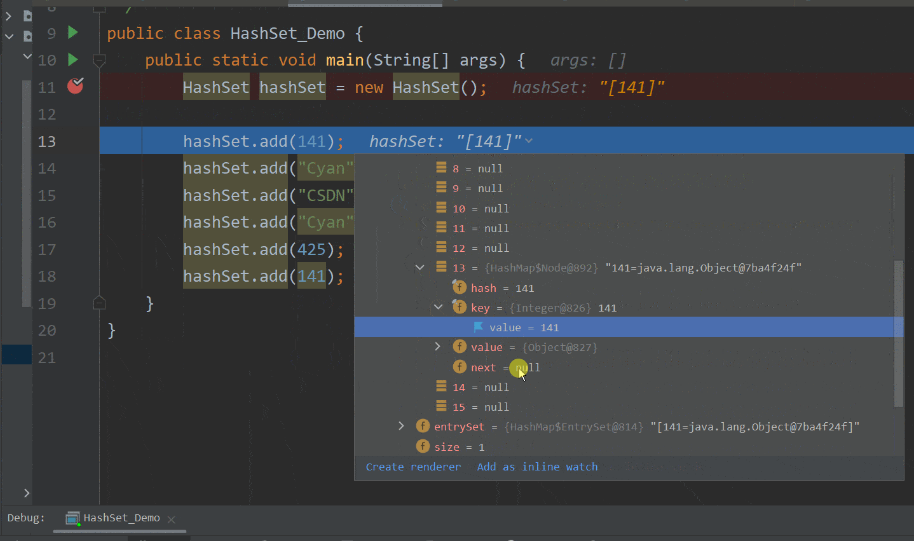Switch to the HashSet_Demo debug tab

(121, 518)
